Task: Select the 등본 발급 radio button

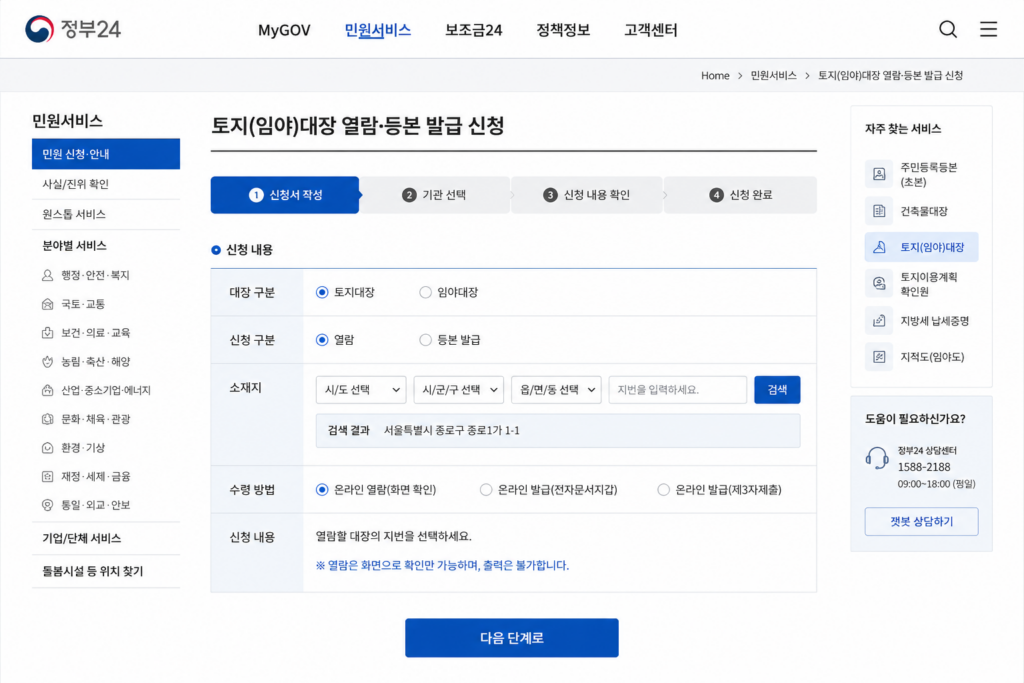Action: click(x=425, y=340)
